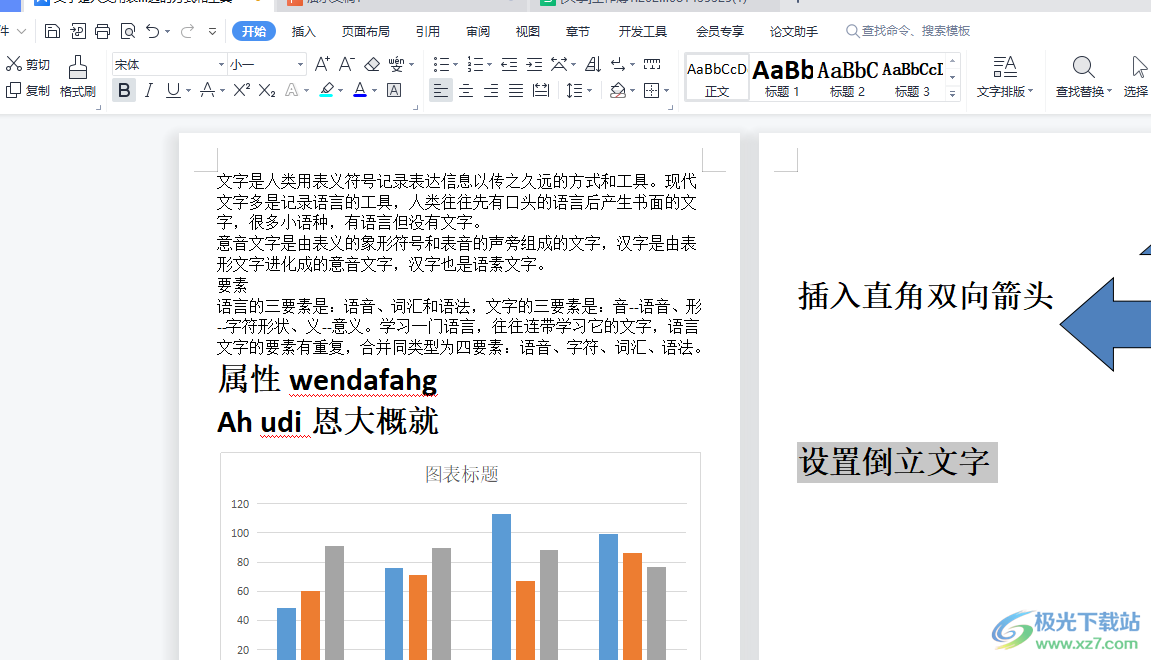Toggle Strikethrough formatting
Image resolution: width=1151 pixels, height=660 pixels.
pyautogui.click(x=208, y=90)
